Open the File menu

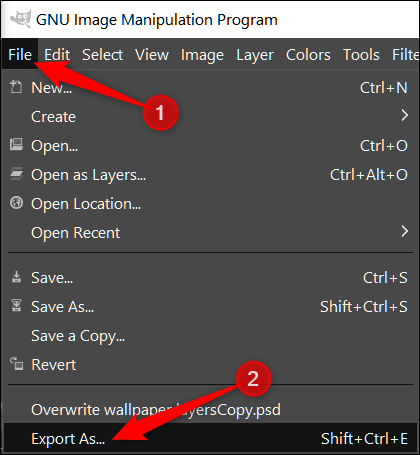coord(20,54)
